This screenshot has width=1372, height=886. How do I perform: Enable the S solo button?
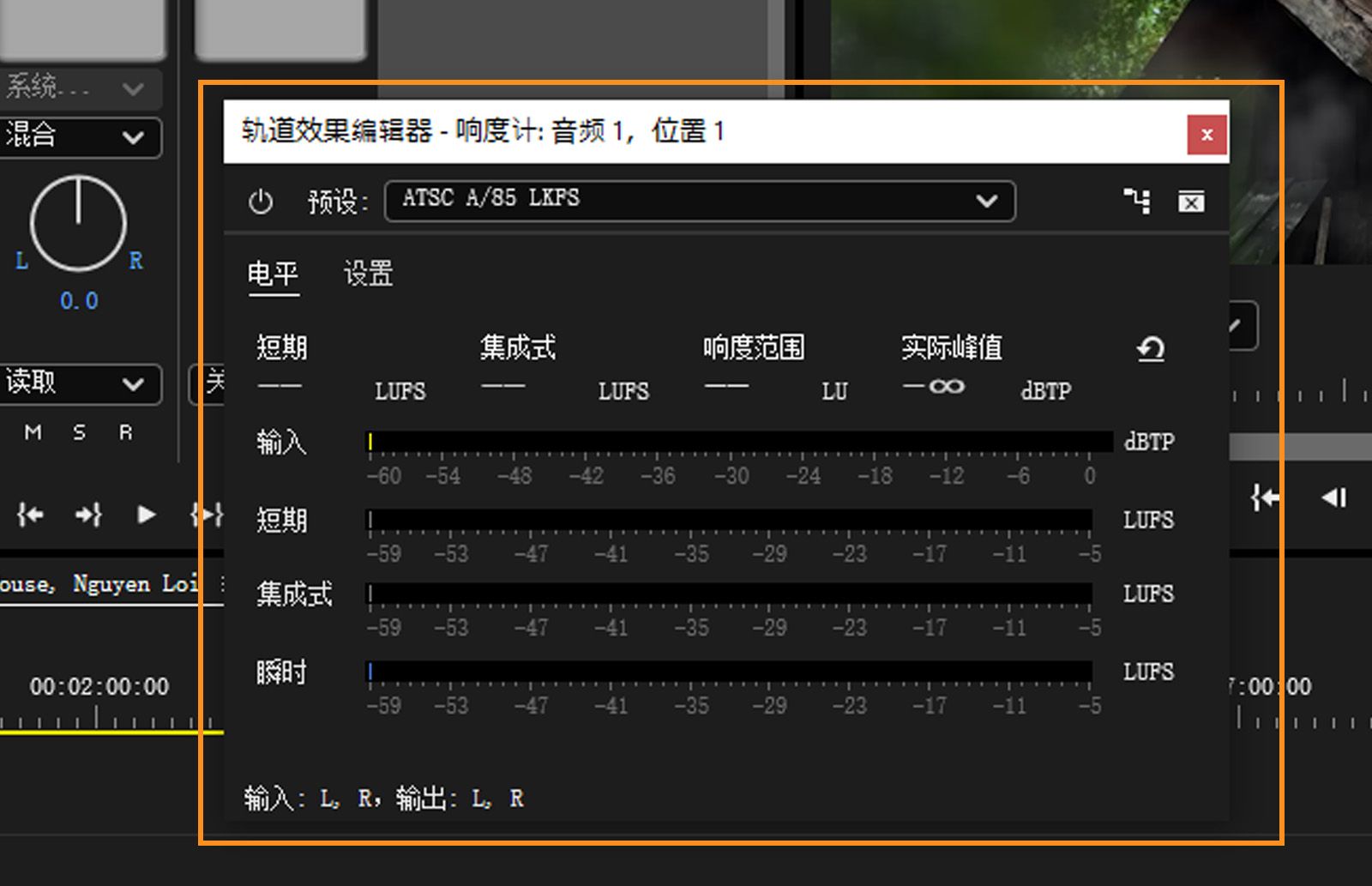[x=78, y=433]
